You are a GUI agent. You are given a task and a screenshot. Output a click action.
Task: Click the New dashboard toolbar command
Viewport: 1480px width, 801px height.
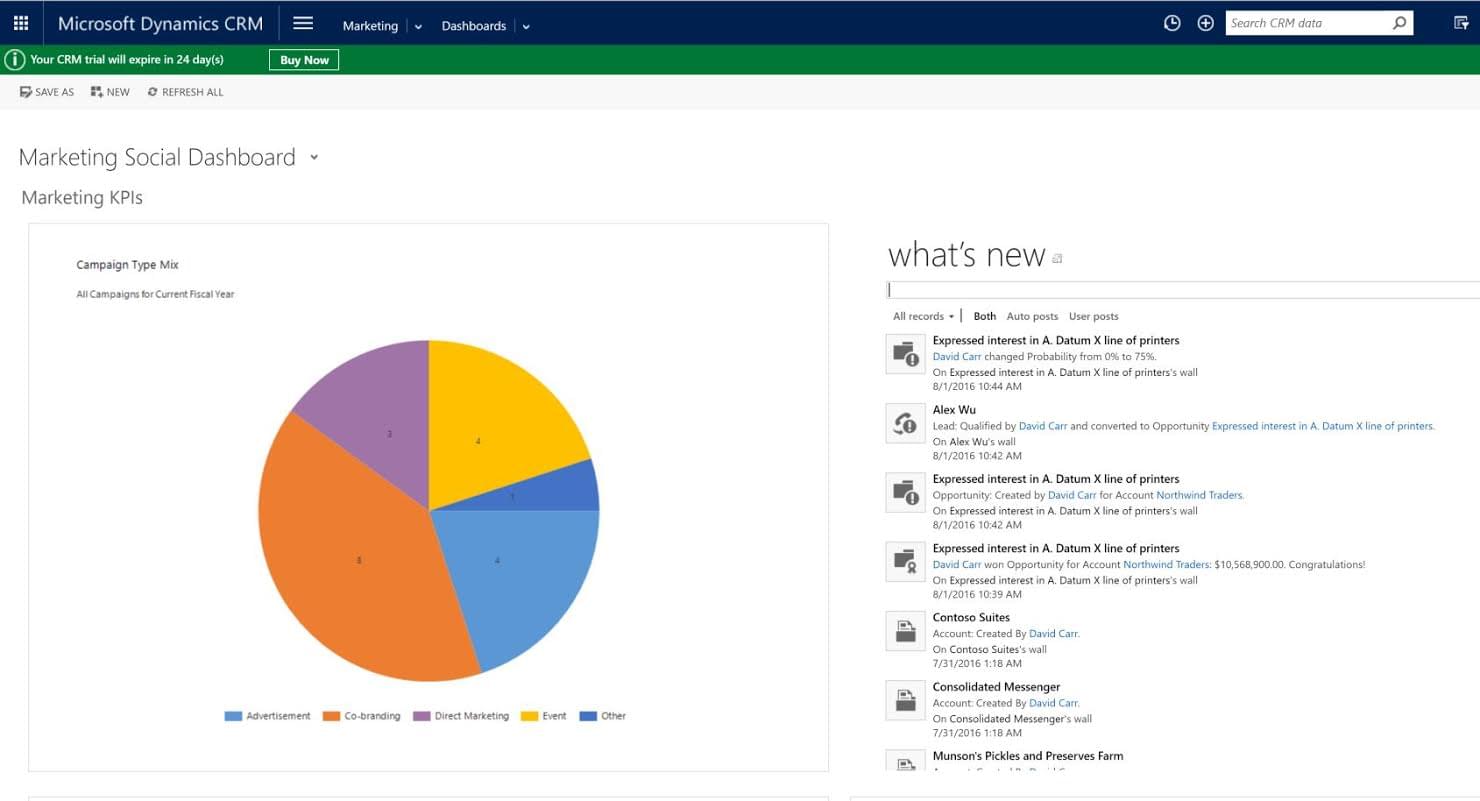click(x=110, y=92)
